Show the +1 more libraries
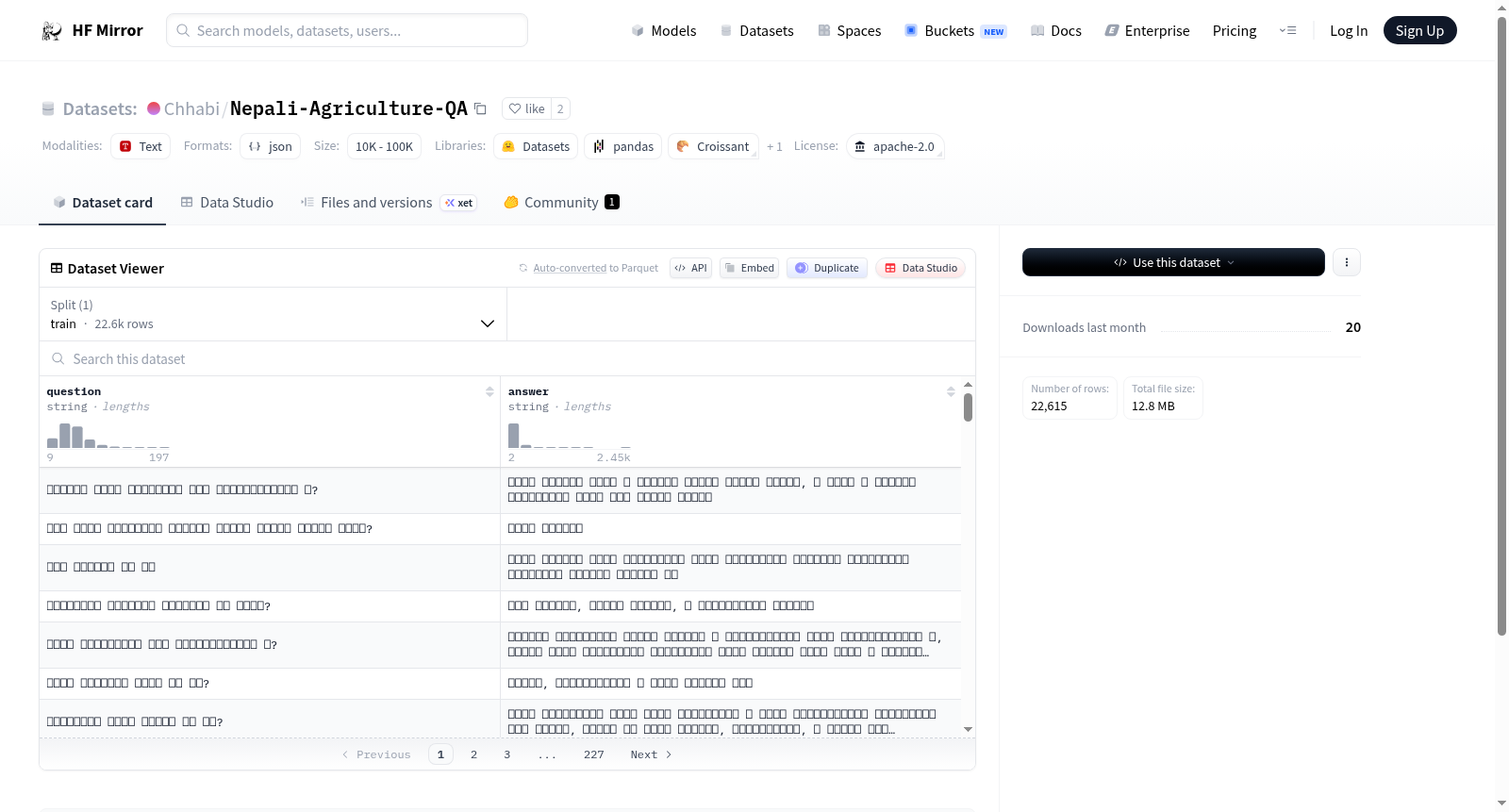The image size is (1509, 812). click(x=774, y=146)
